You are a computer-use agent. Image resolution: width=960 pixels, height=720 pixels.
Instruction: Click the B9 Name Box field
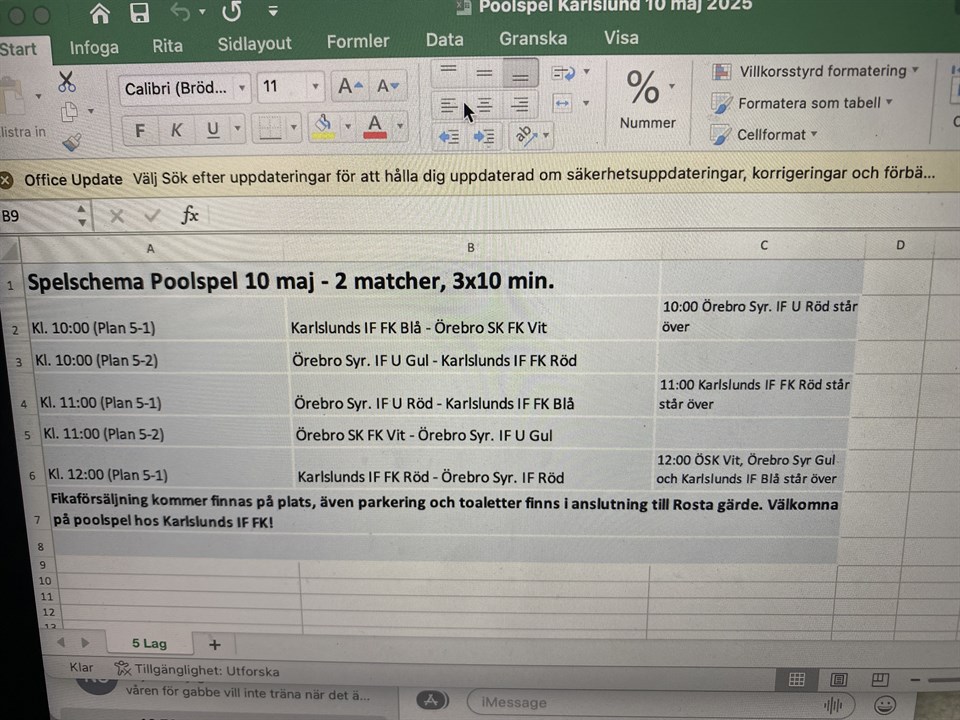35,215
